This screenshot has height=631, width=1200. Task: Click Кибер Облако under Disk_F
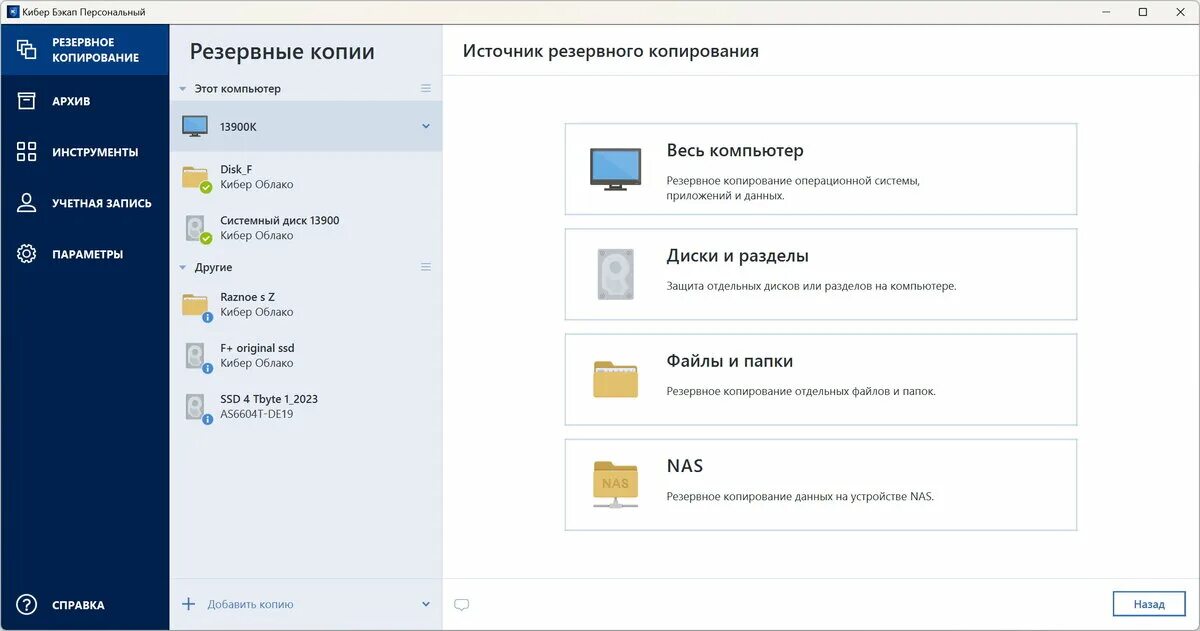click(x=257, y=185)
